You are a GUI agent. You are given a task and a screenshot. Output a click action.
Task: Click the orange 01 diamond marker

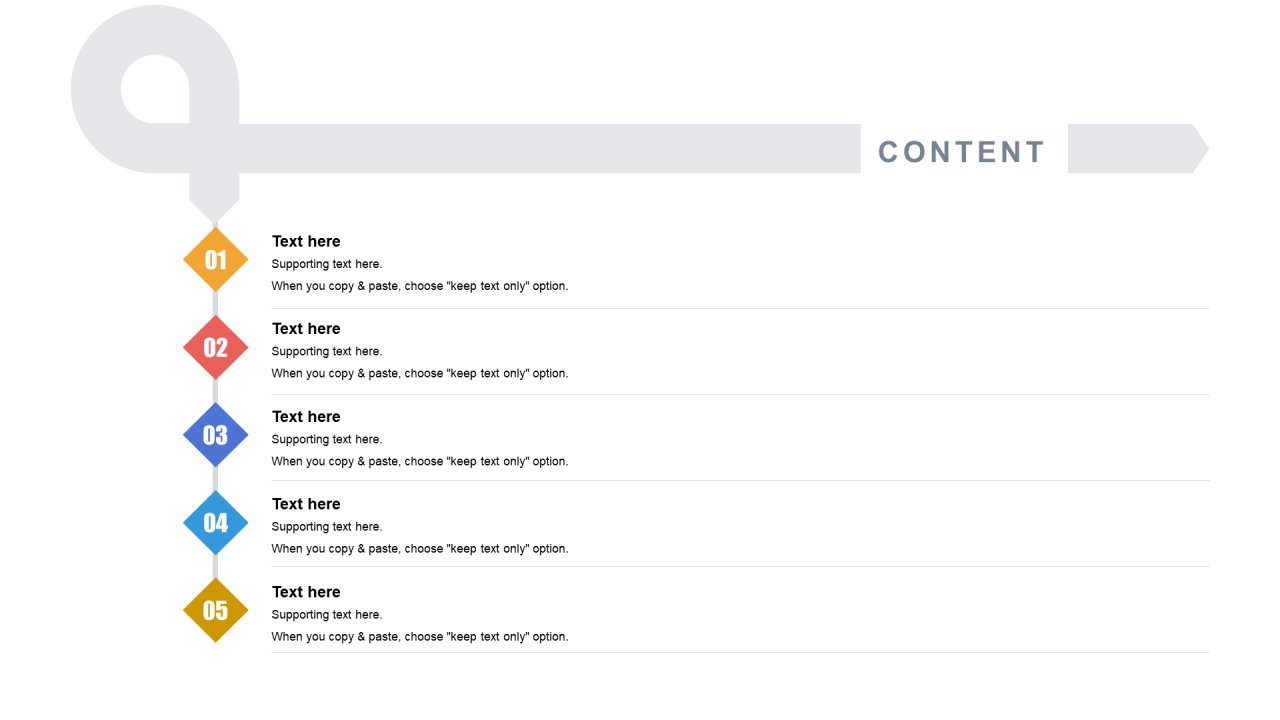click(215, 260)
